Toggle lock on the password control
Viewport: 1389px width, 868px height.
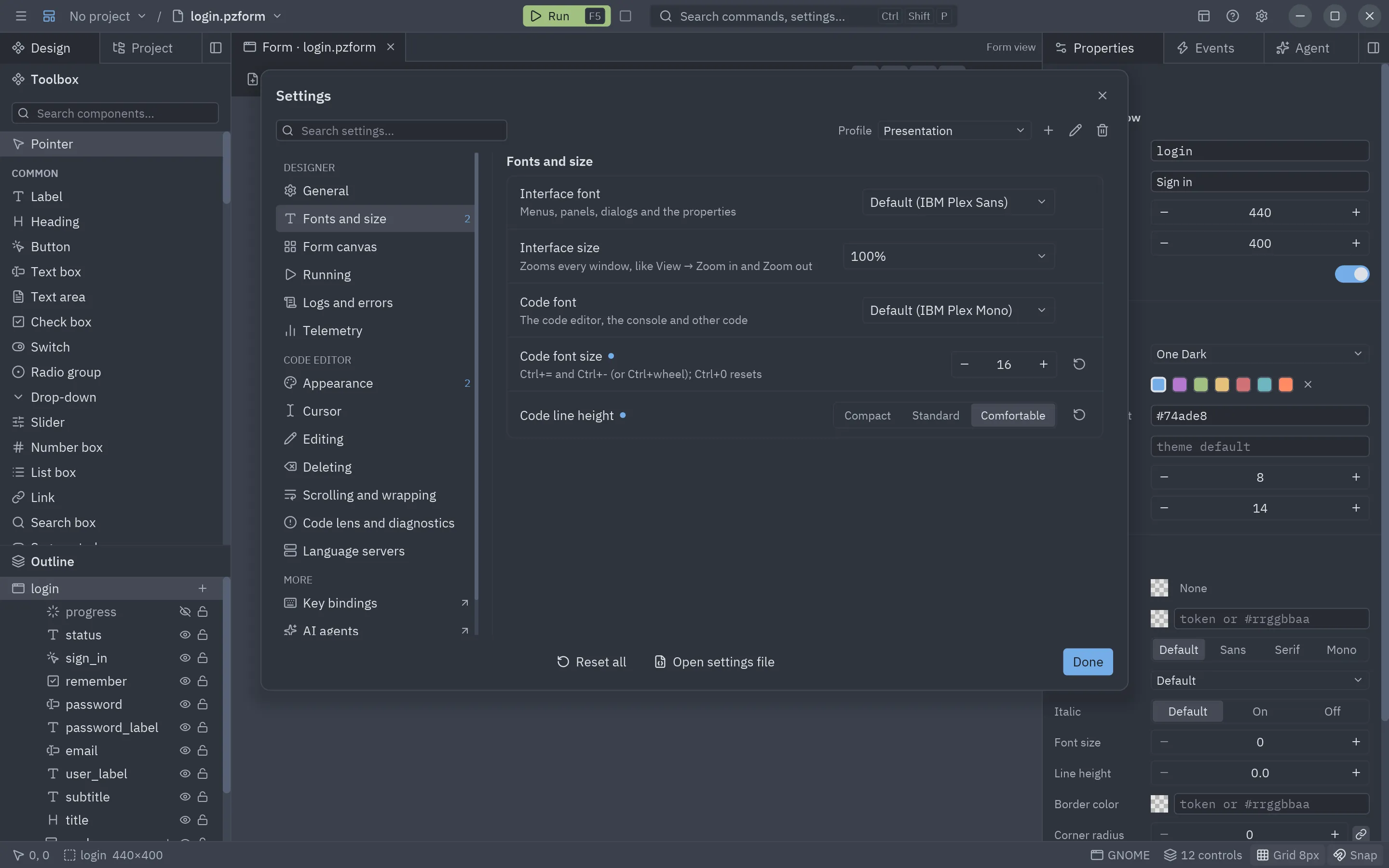203,704
